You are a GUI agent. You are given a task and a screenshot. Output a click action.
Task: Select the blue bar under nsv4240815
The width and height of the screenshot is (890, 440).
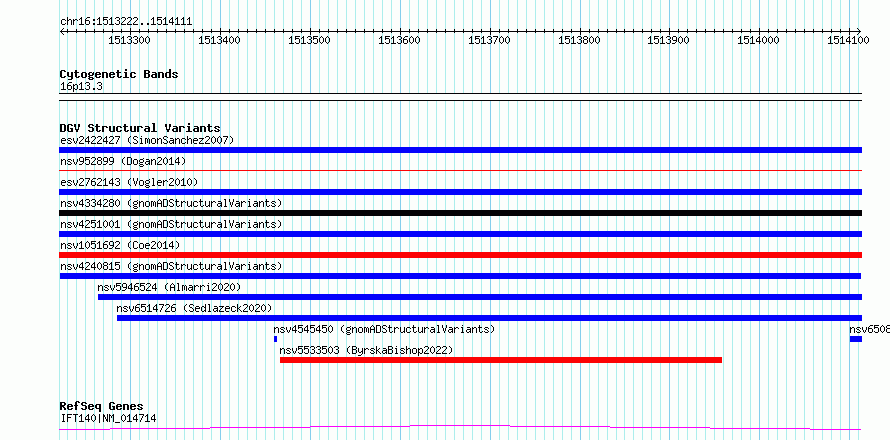(x=460, y=276)
